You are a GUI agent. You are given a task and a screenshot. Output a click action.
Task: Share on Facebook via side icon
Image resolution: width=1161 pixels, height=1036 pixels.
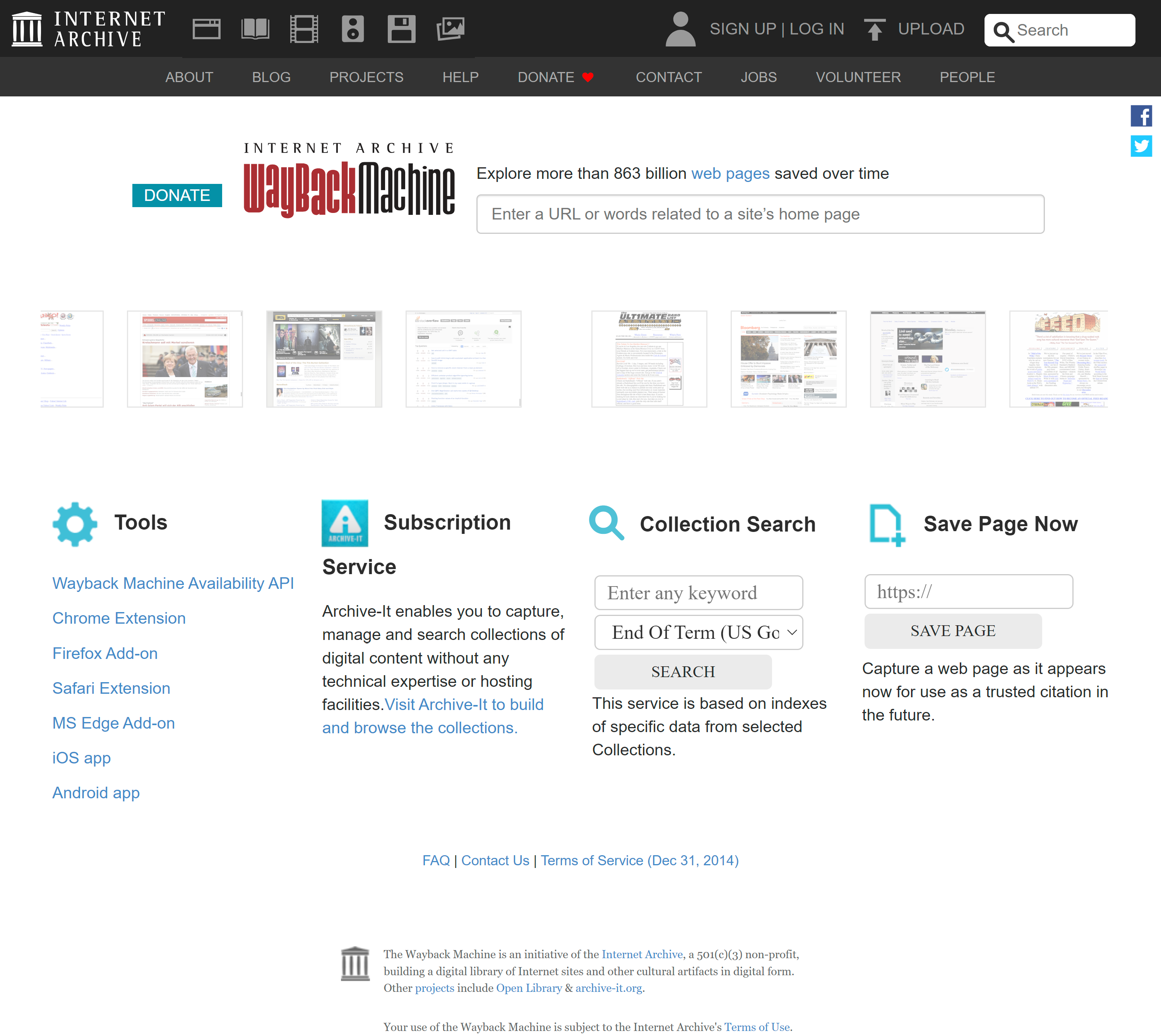pos(1140,116)
